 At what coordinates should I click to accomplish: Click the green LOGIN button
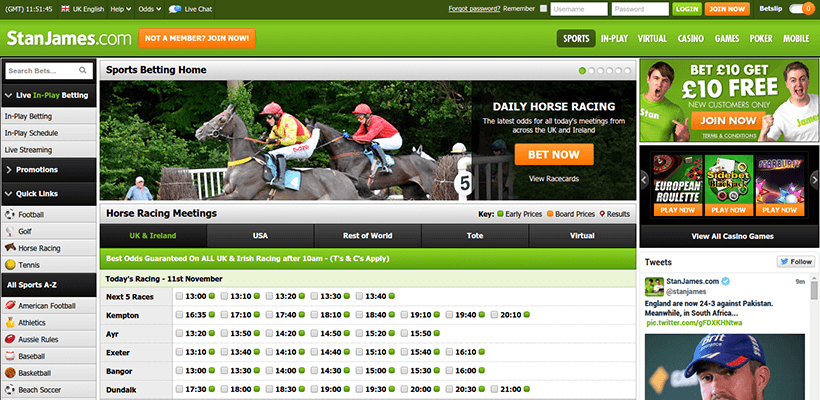[x=687, y=9]
